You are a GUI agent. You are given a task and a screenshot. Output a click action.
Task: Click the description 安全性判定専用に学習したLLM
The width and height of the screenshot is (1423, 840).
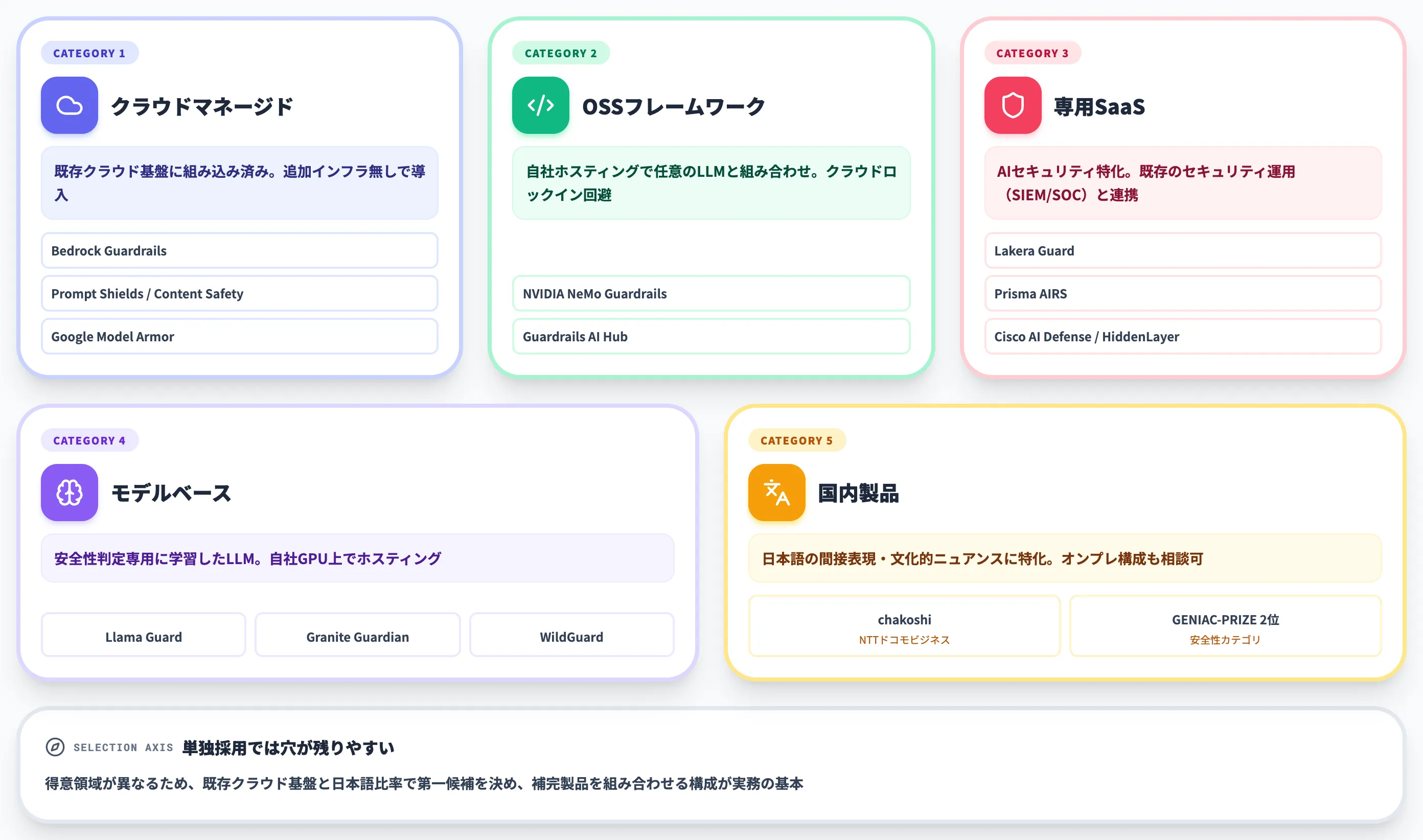(358, 558)
